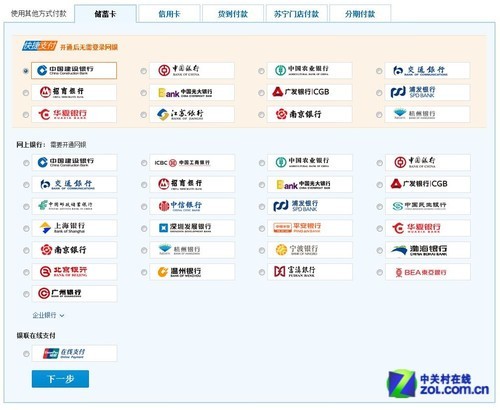
Task: Pick the 温州银行 logo
Action: (192, 272)
